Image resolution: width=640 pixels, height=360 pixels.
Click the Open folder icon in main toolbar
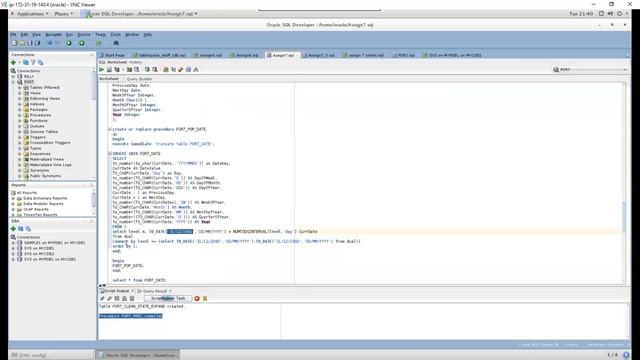point(22,43)
